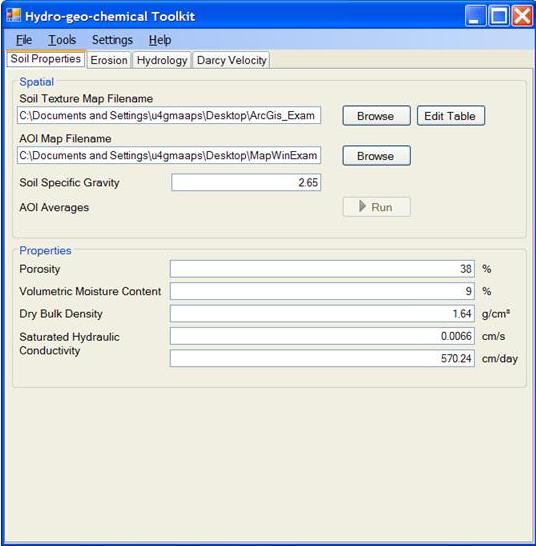Open the Tools menu
The image size is (536, 546).
point(62,40)
